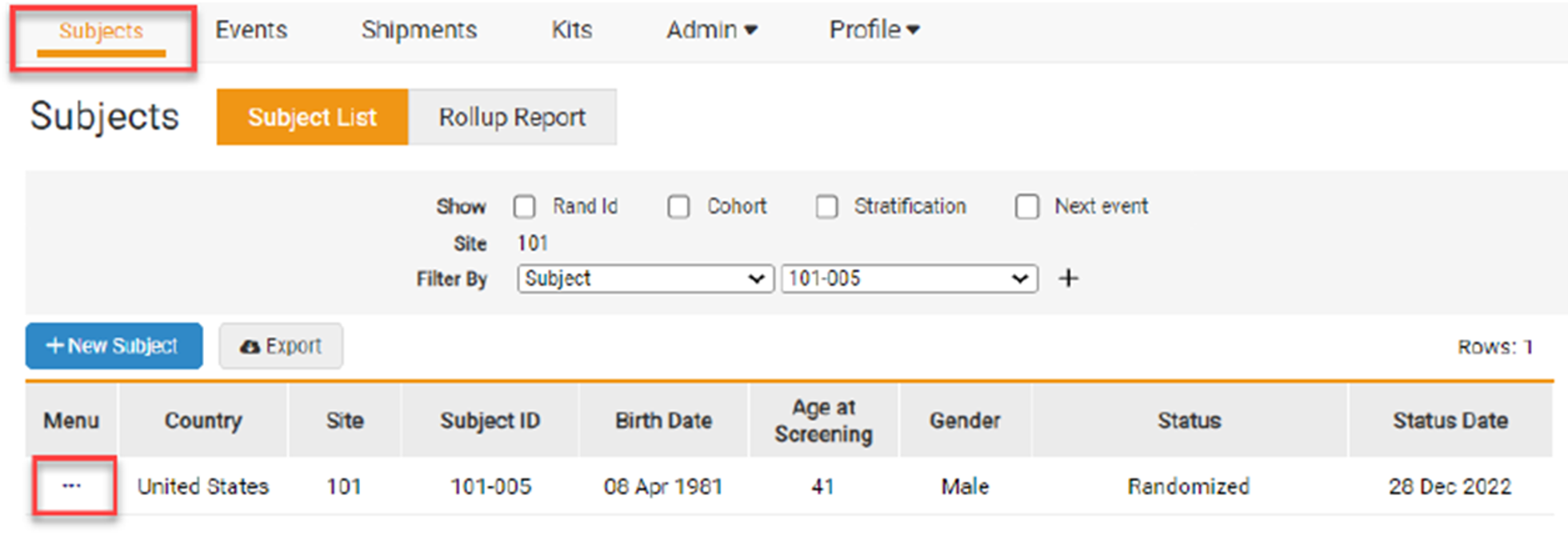Enable the Rand Id checkbox
1568x537 pixels.
point(525,206)
